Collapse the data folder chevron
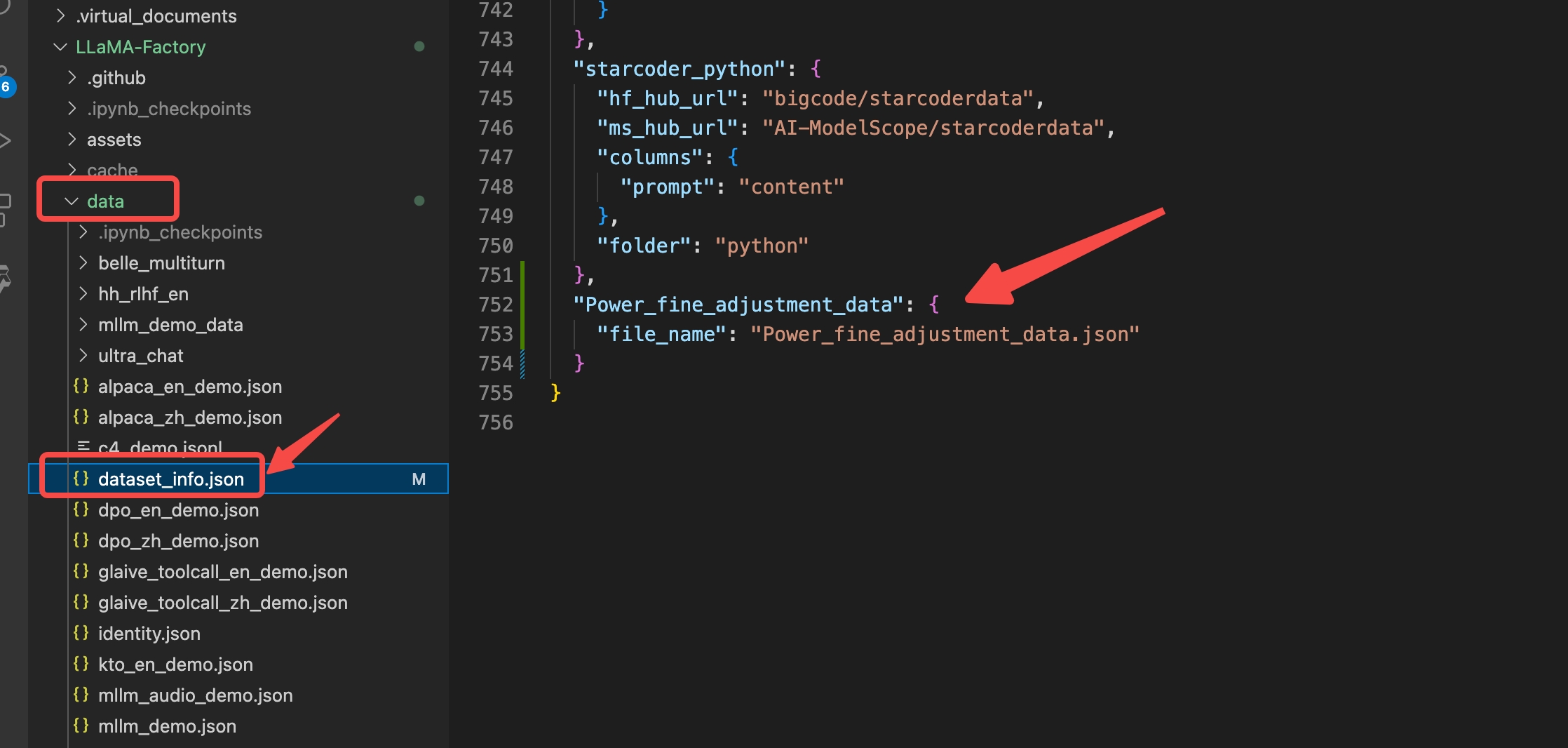 pos(71,201)
